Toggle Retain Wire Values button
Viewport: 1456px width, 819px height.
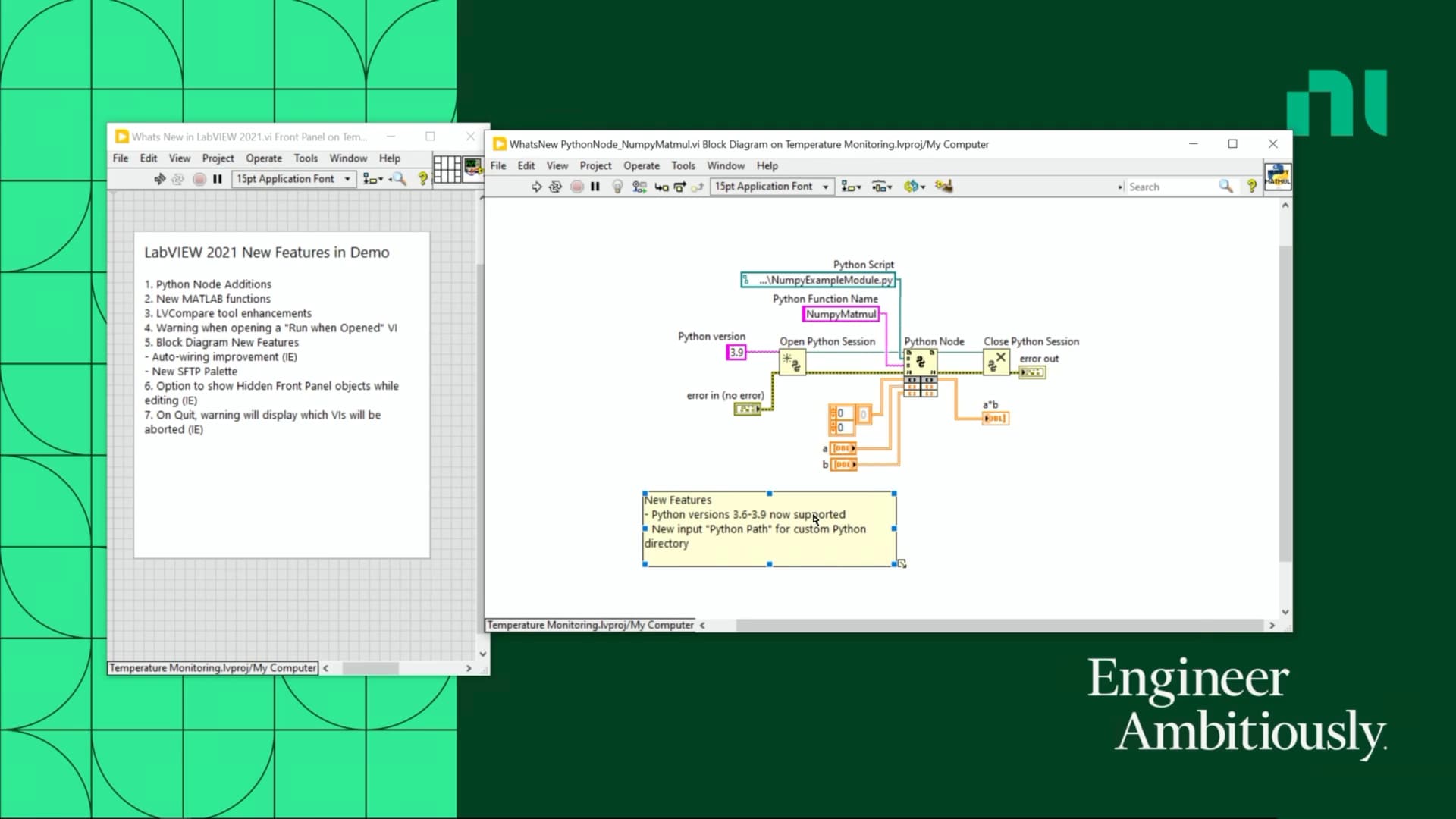pos(639,187)
